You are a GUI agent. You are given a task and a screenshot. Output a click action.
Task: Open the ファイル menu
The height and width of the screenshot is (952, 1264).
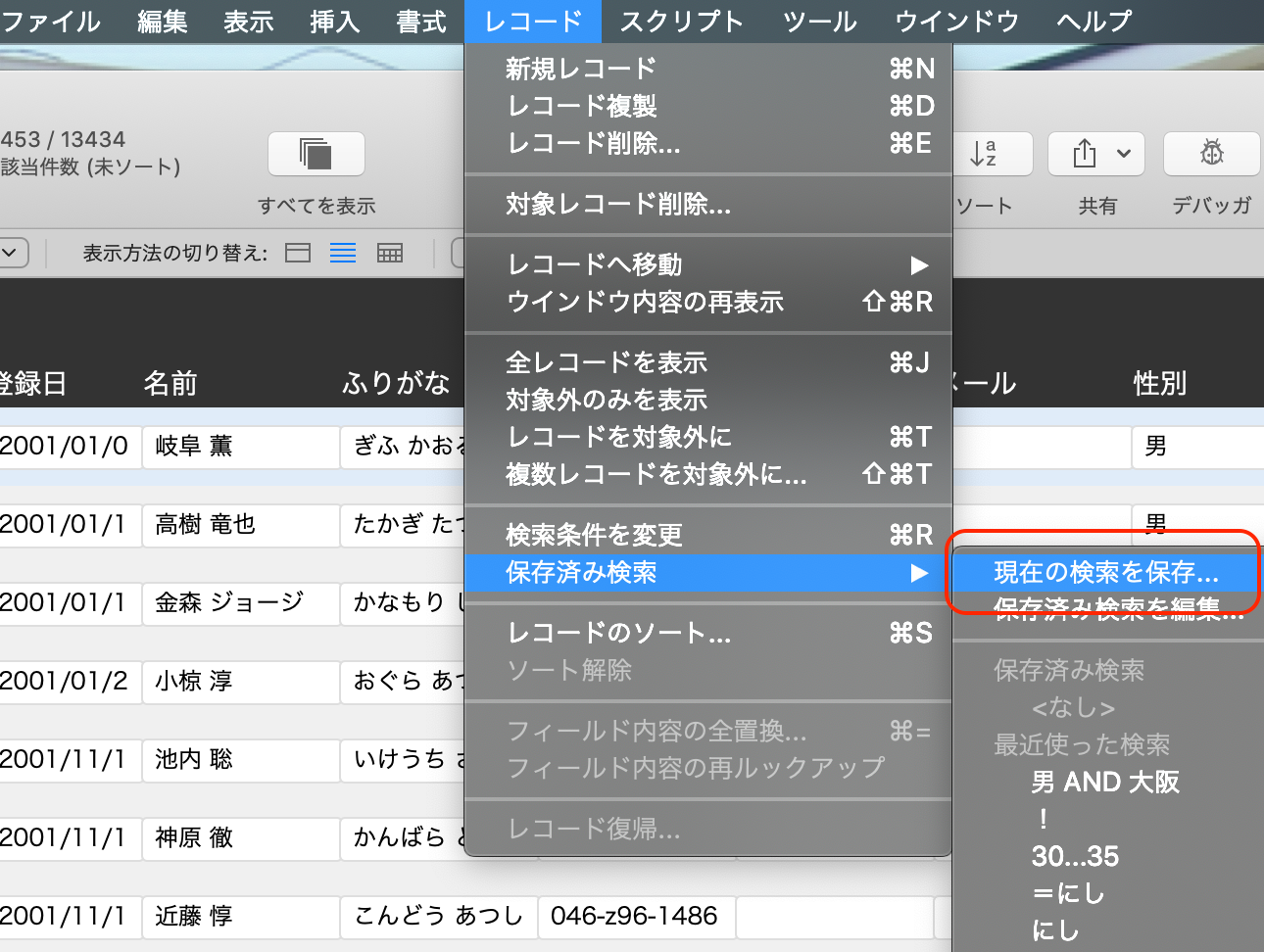click(x=51, y=22)
